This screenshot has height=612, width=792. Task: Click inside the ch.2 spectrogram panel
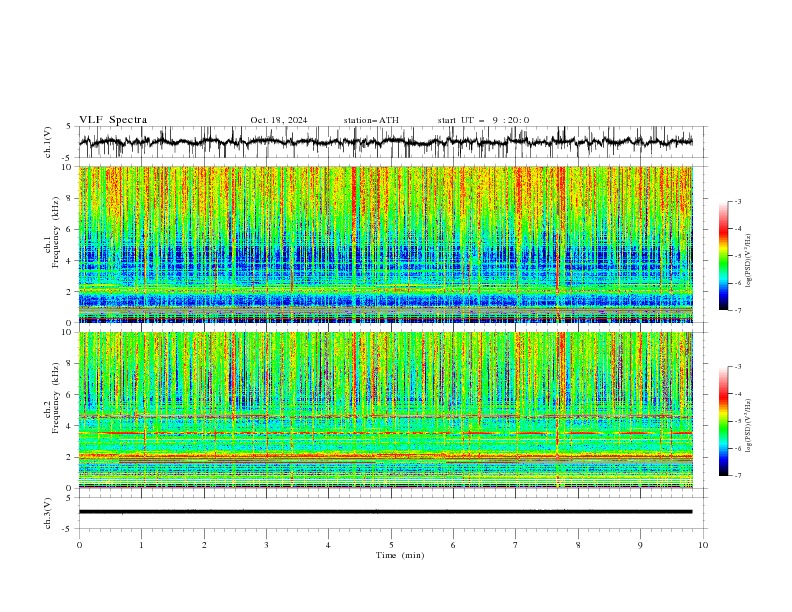point(386,410)
